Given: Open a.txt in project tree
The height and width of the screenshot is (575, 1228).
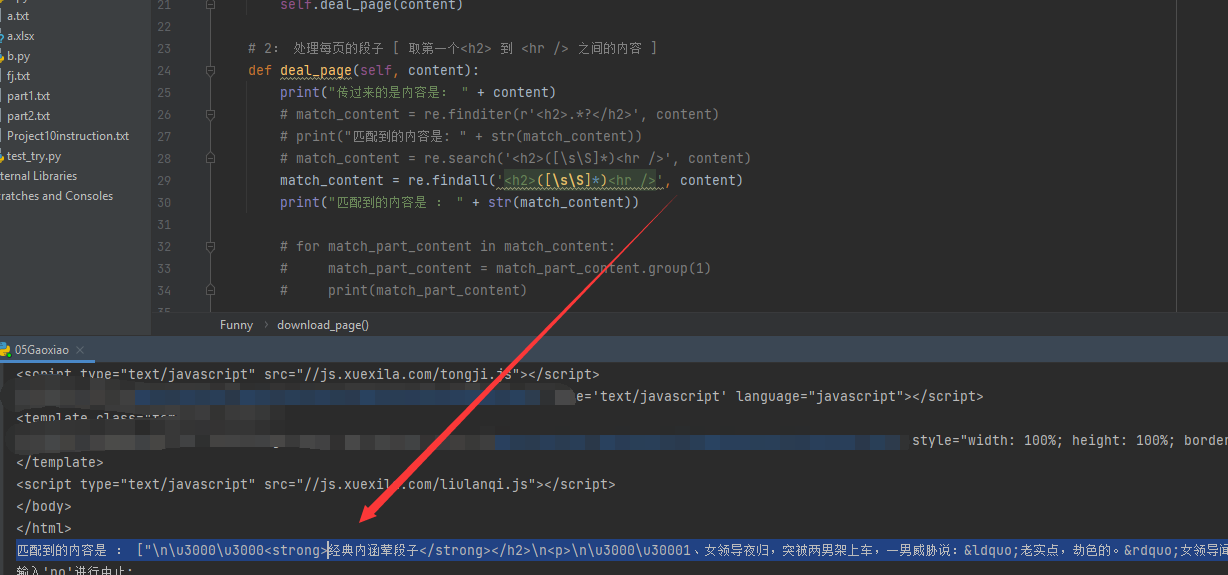Looking at the screenshot, I should coord(18,16).
